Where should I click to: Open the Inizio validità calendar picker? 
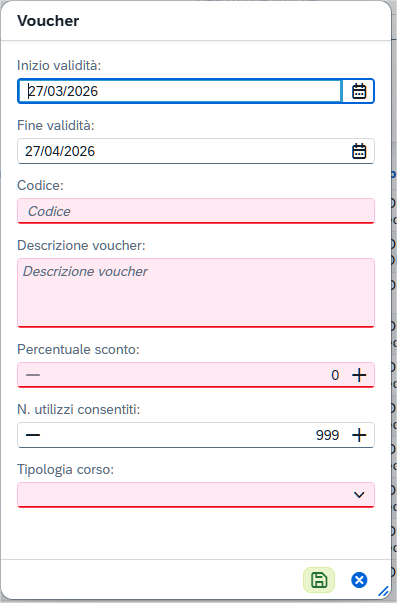pos(359,91)
